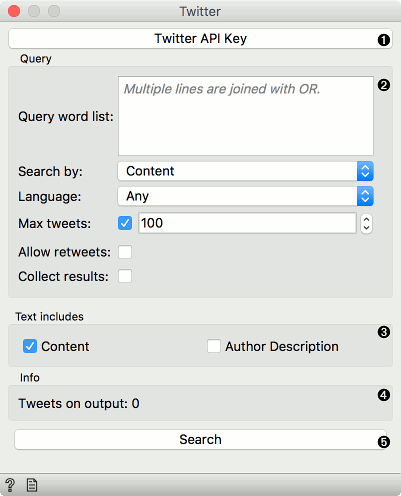Click annotation marker number 1
This screenshot has width=401, height=496.
(384, 40)
